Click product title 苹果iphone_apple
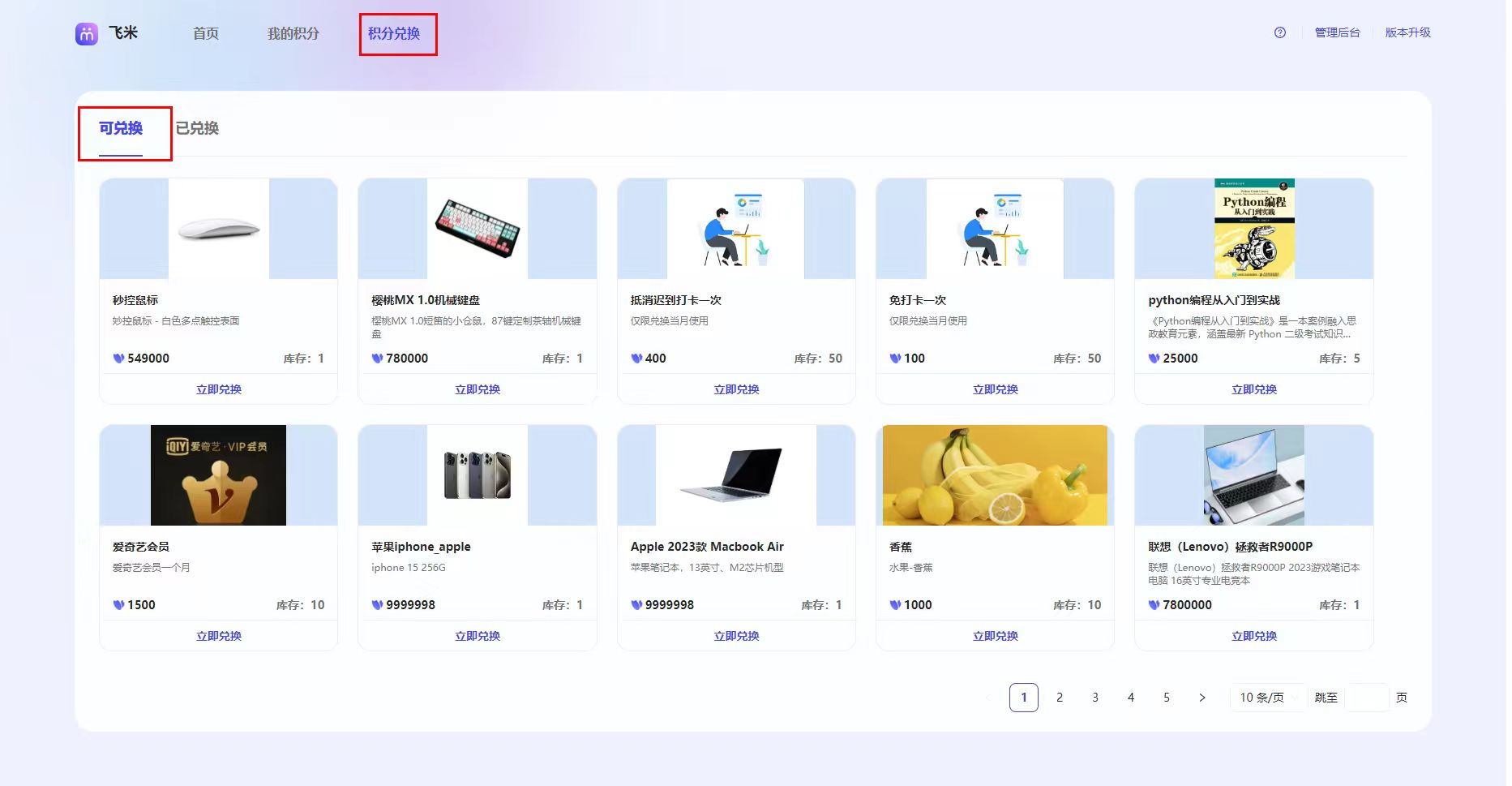 pos(421,547)
